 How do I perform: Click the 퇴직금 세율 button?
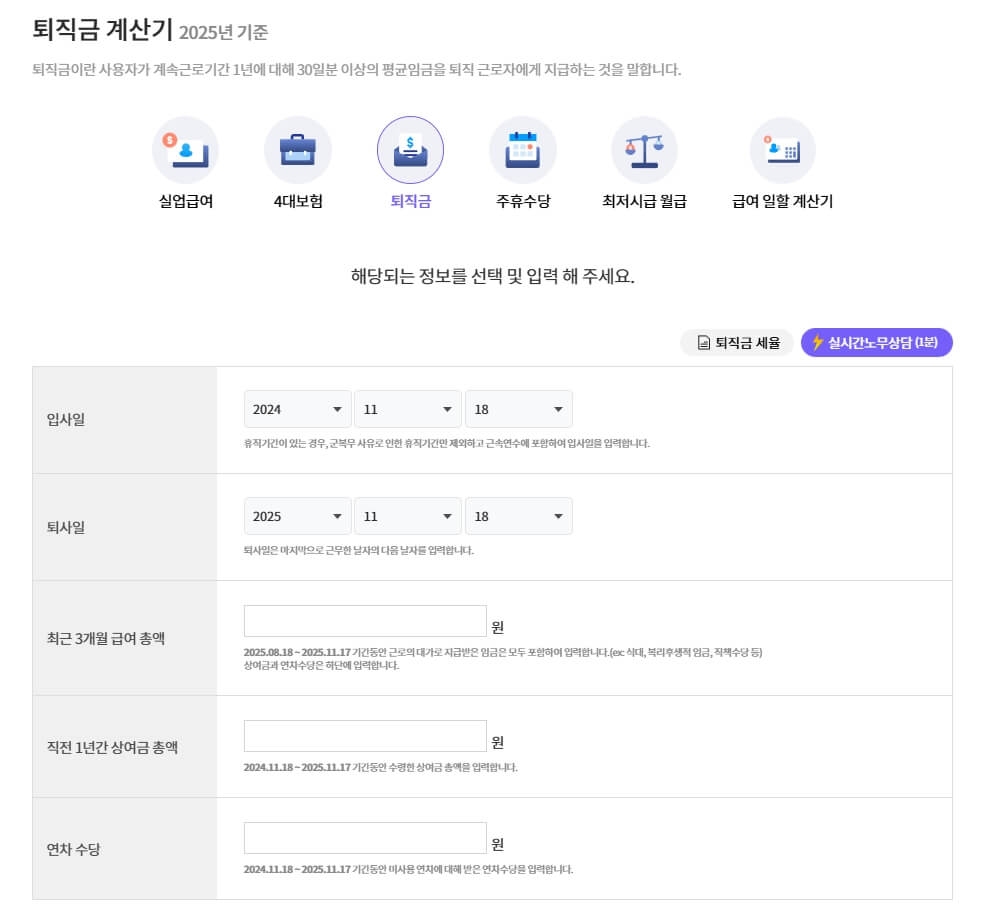click(x=736, y=342)
